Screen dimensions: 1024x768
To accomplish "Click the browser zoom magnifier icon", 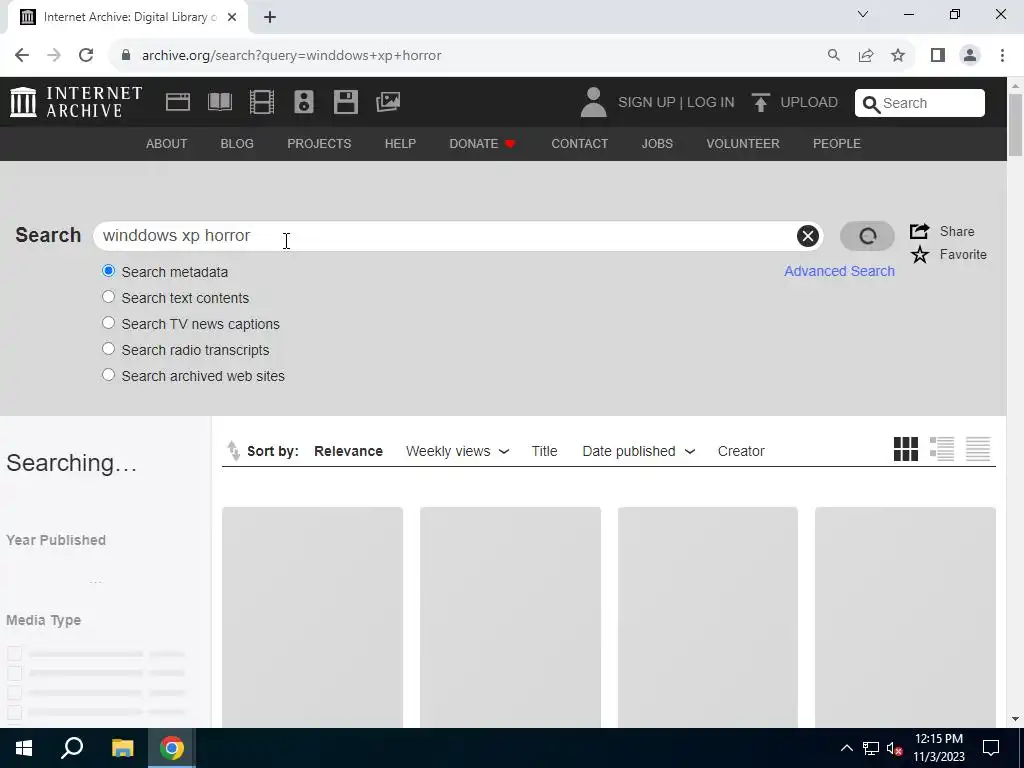I will pos(833,56).
